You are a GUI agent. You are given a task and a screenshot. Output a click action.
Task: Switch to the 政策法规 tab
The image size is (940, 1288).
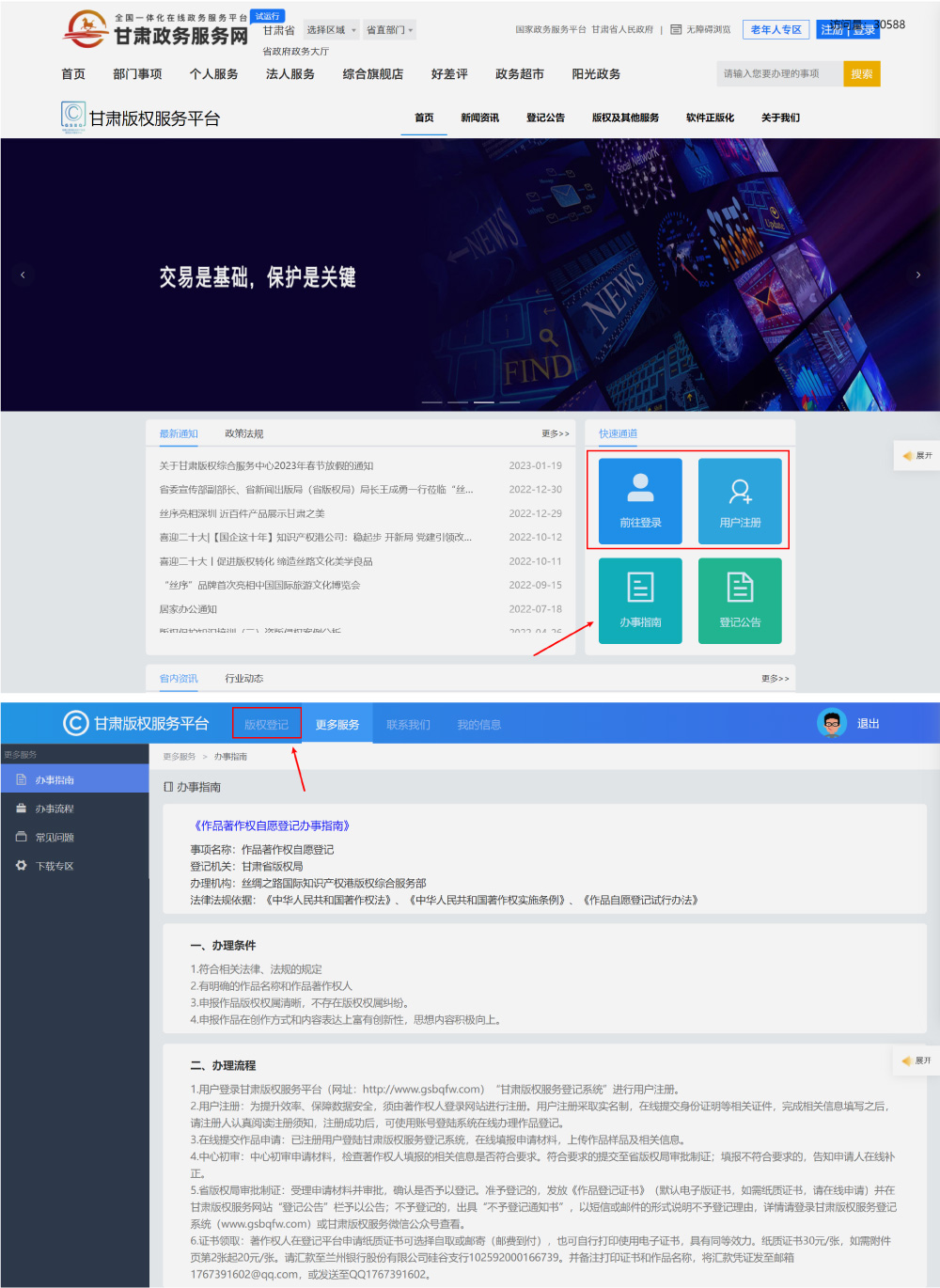(x=243, y=433)
